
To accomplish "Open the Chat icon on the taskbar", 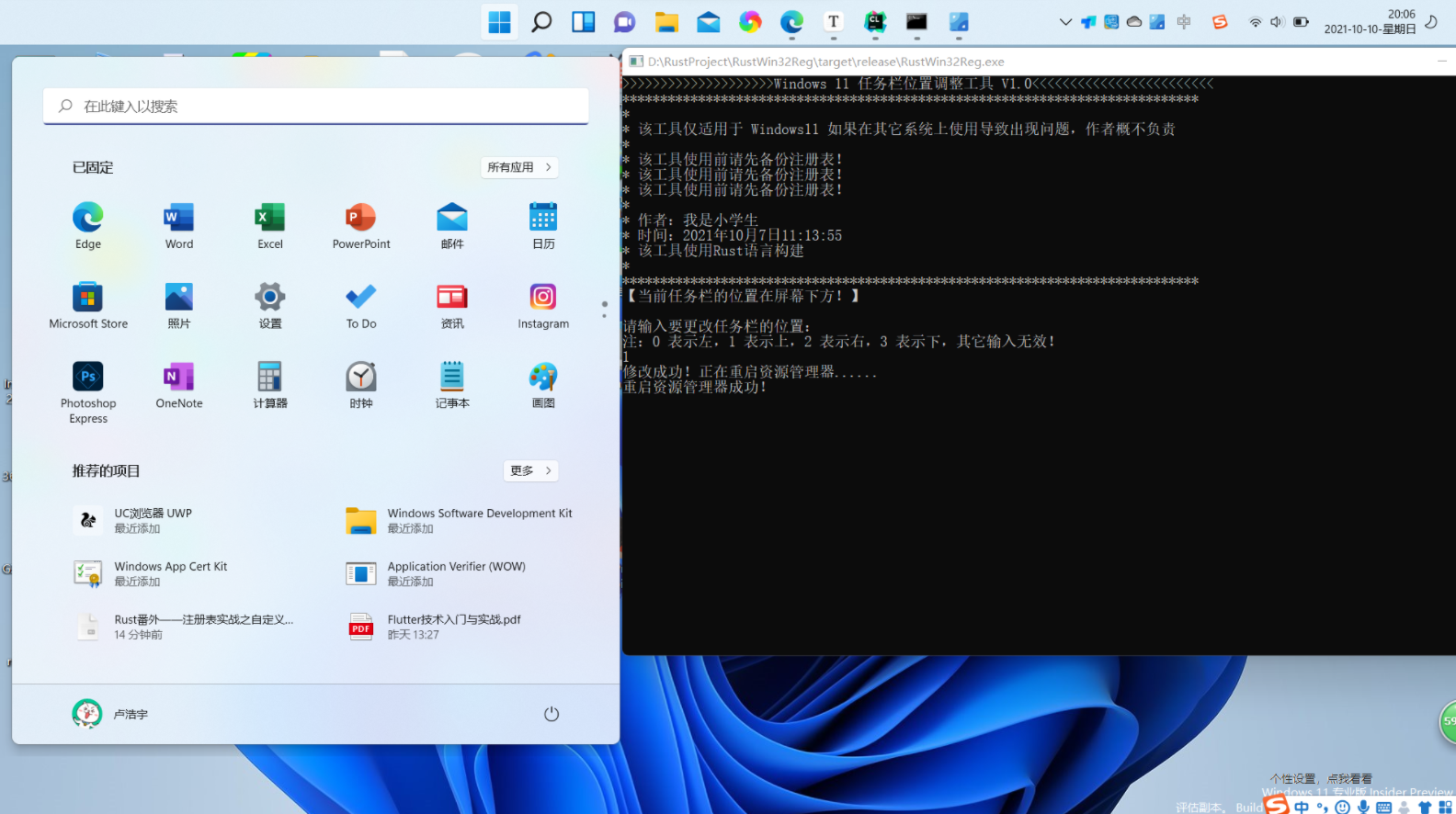I will pyautogui.click(x=625, y=22).
